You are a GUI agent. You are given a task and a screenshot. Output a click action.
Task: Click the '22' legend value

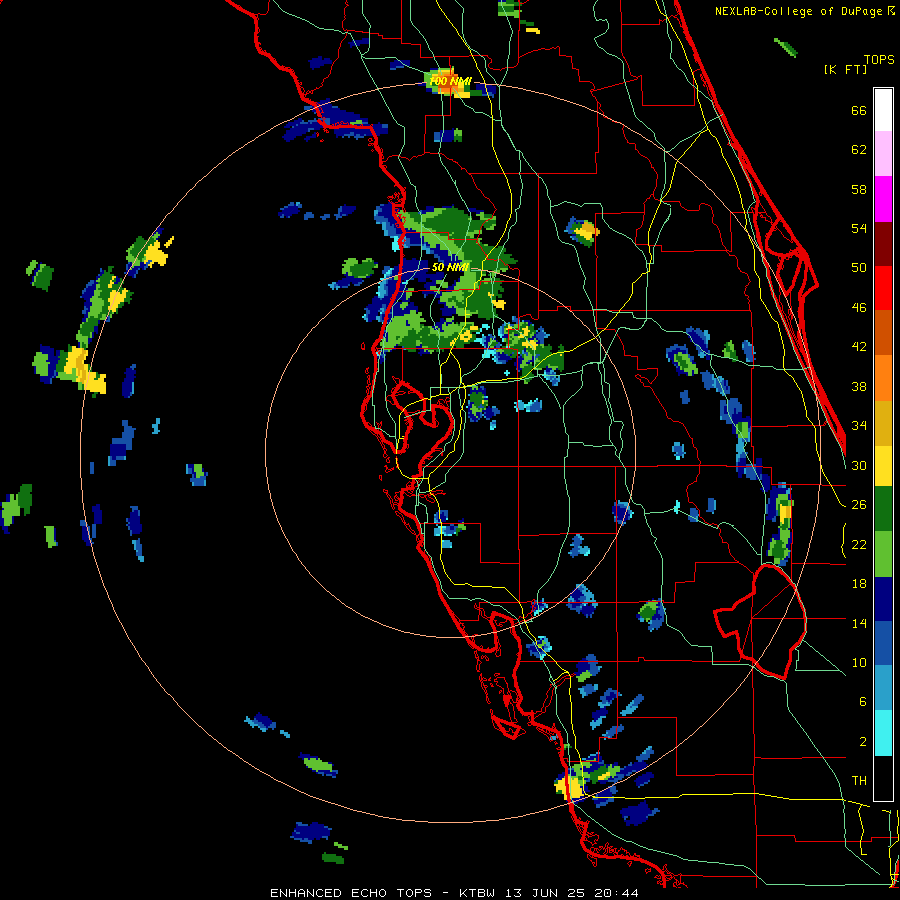(x=859, y=545)
